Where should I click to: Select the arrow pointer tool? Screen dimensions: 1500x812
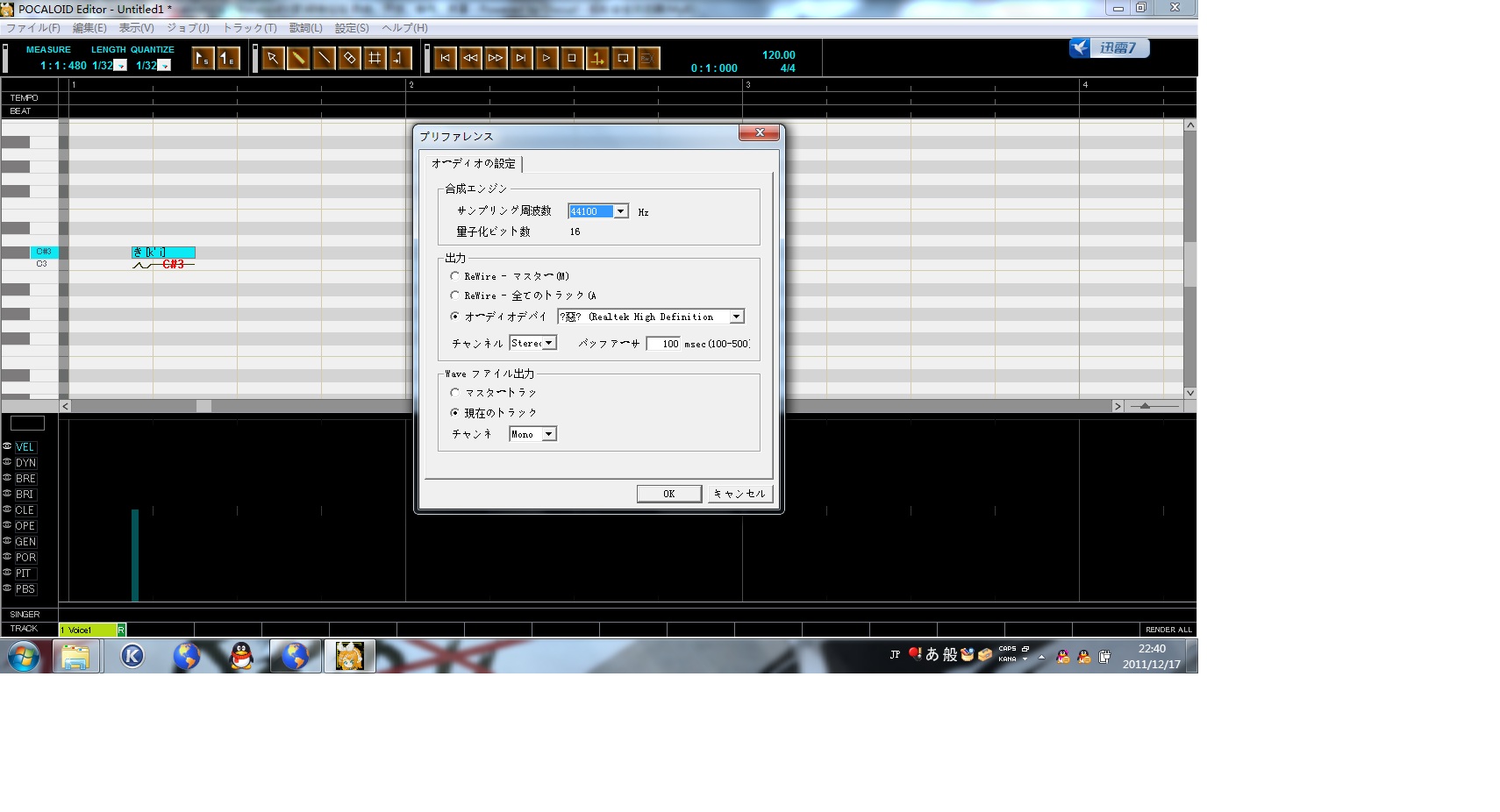tap(273, 58)
